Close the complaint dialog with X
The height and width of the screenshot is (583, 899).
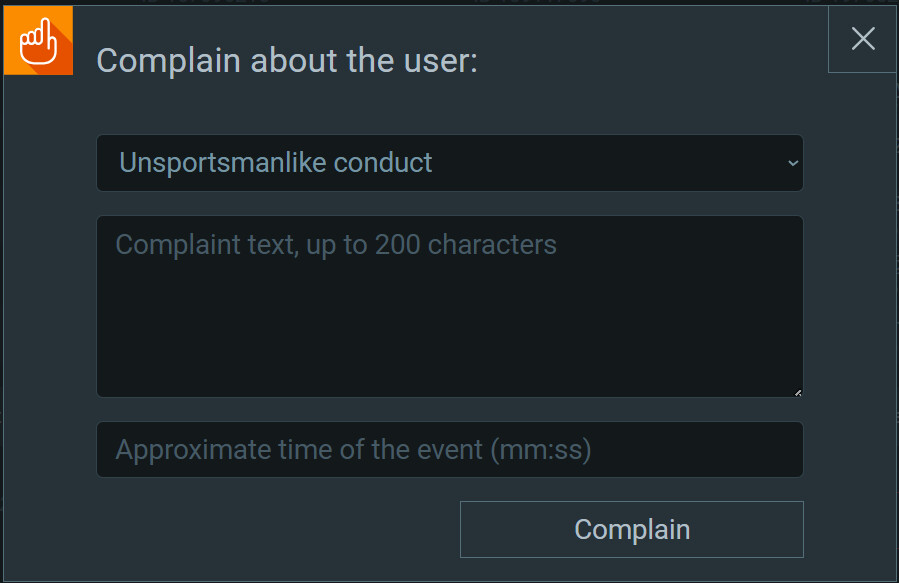click(862, 39)
